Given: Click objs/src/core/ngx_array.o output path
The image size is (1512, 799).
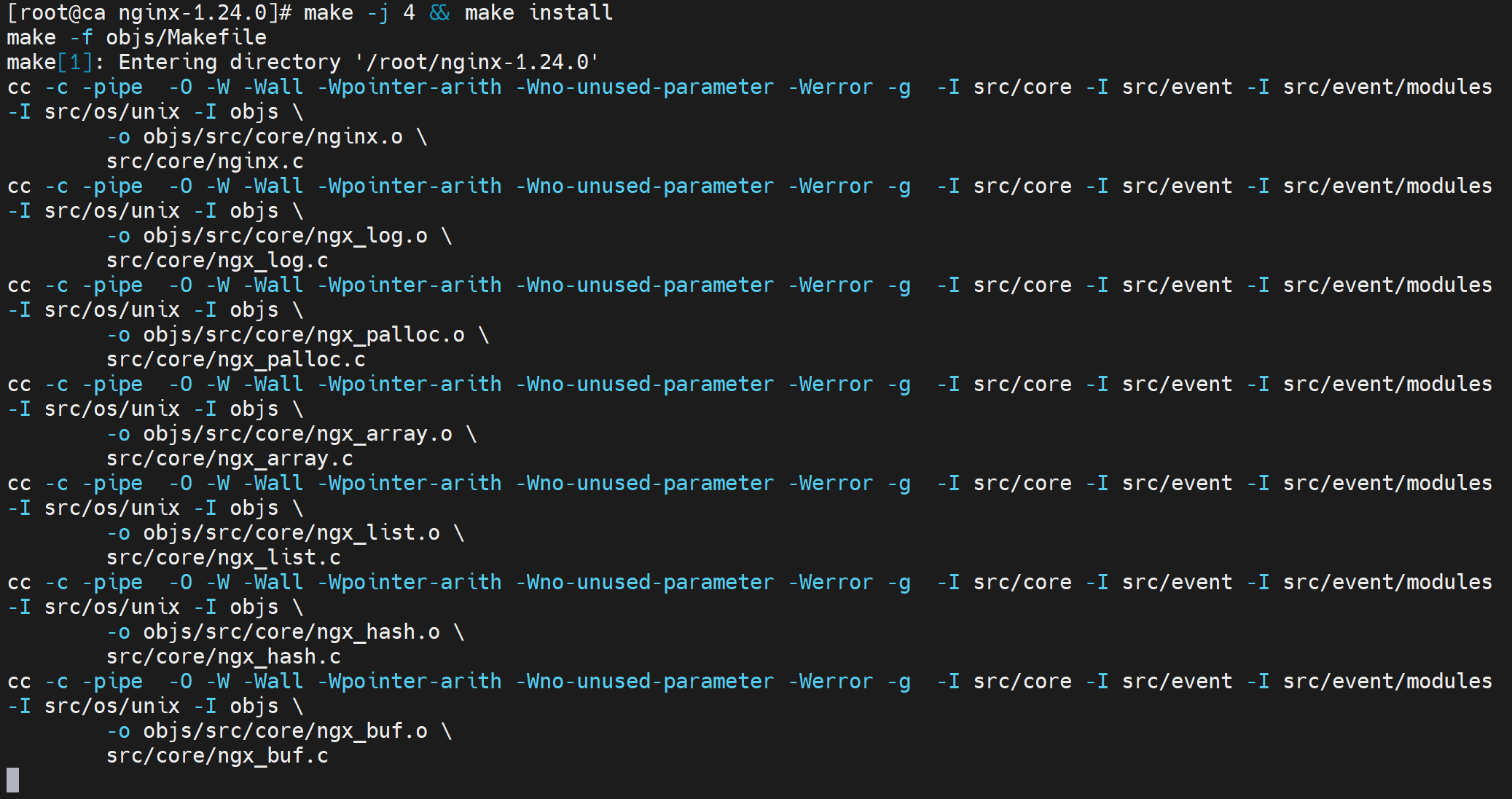Looking at the screenshot, I should point(297,434).
